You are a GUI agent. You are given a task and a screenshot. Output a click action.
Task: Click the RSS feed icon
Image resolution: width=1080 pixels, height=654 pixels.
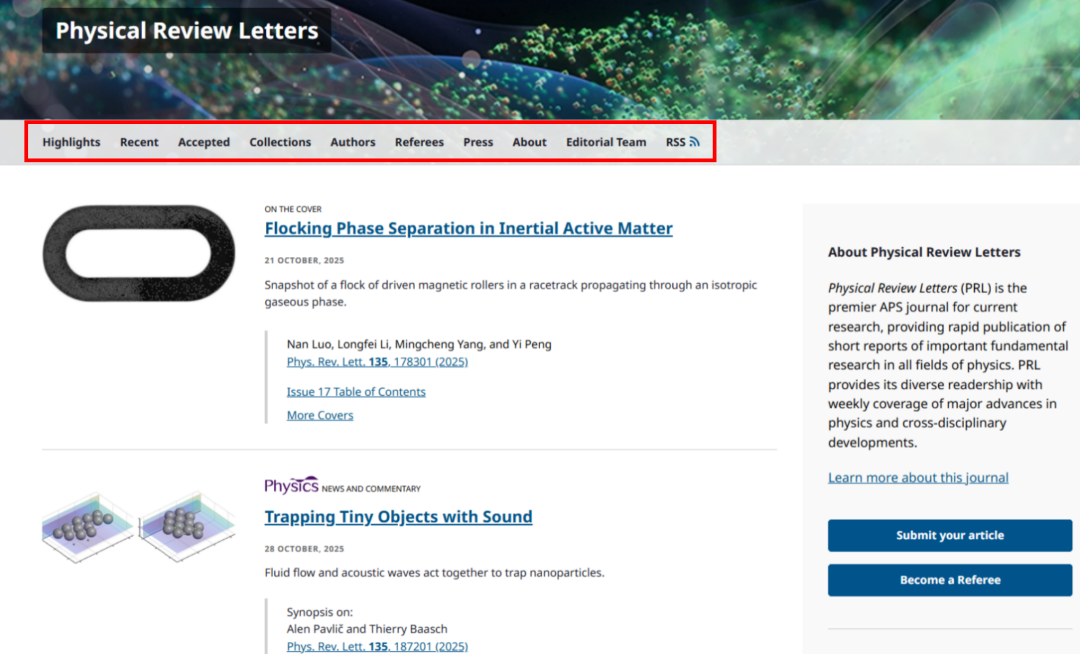(694, 142)
